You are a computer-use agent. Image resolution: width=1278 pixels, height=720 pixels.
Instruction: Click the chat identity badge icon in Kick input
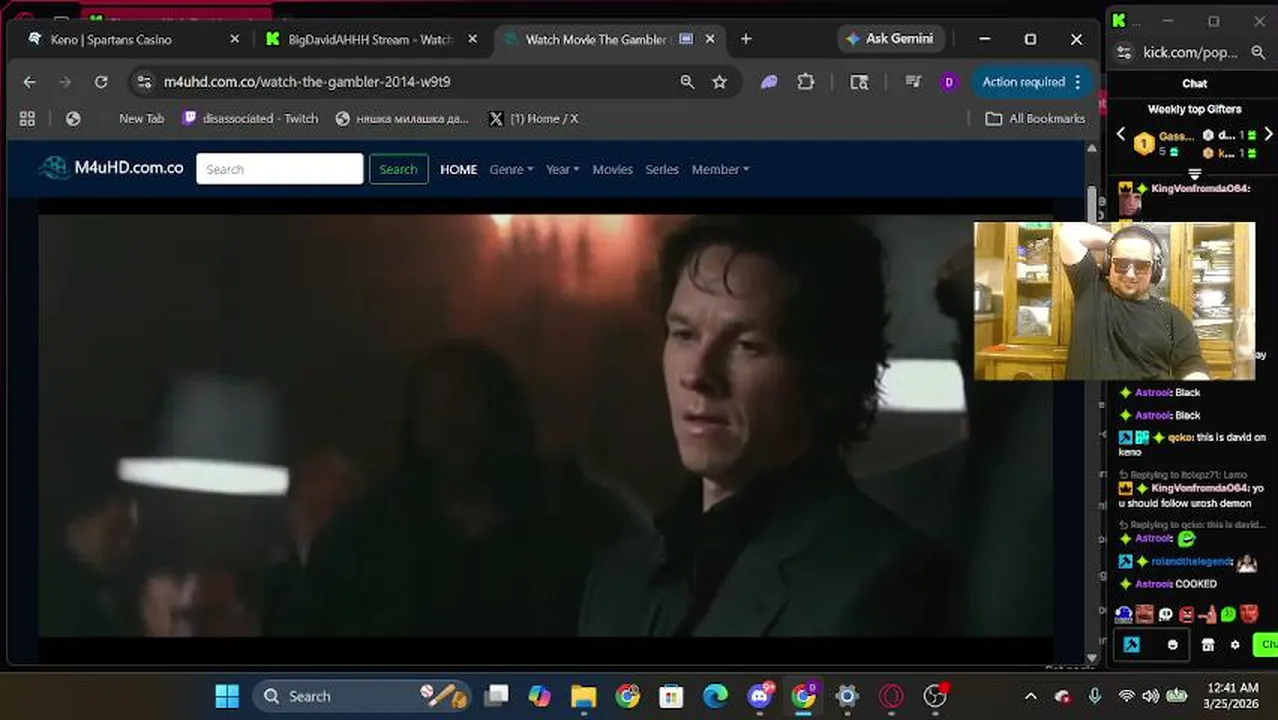pos(1131,645)
